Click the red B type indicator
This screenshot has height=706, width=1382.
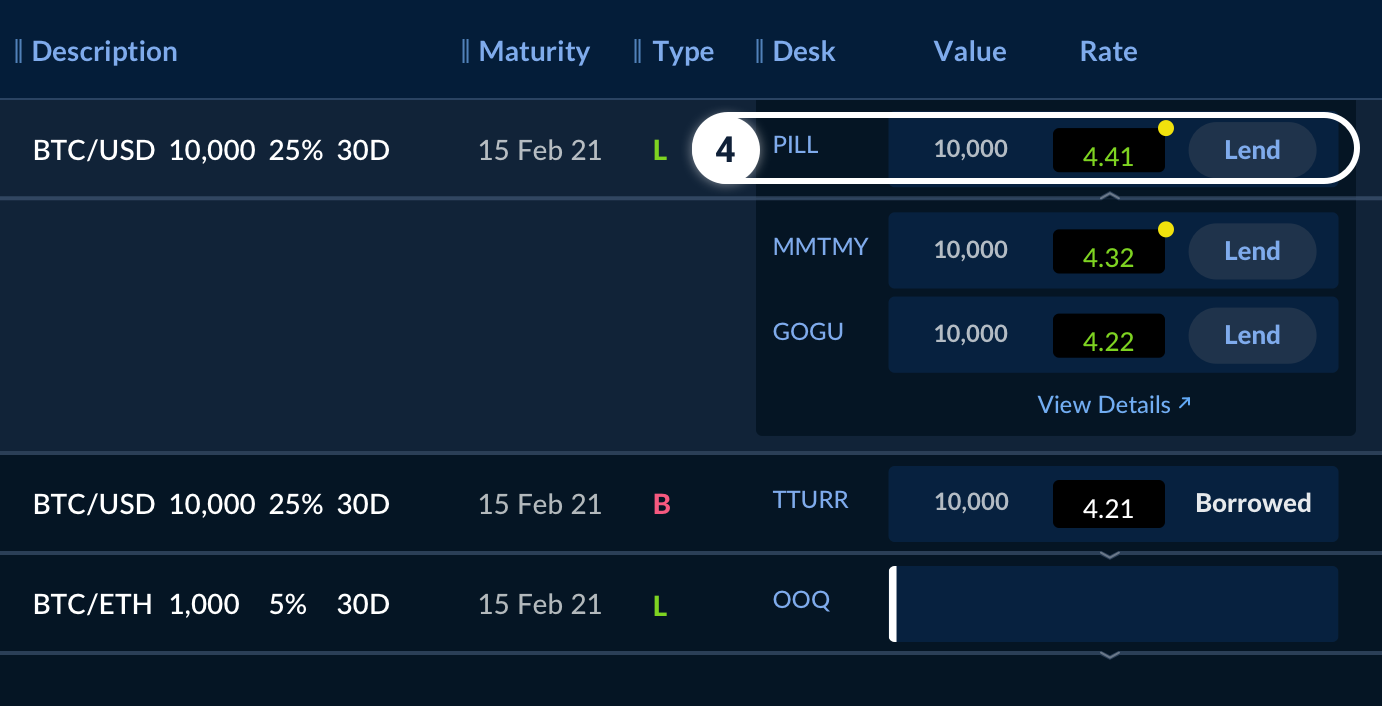(x=661, y=504)
